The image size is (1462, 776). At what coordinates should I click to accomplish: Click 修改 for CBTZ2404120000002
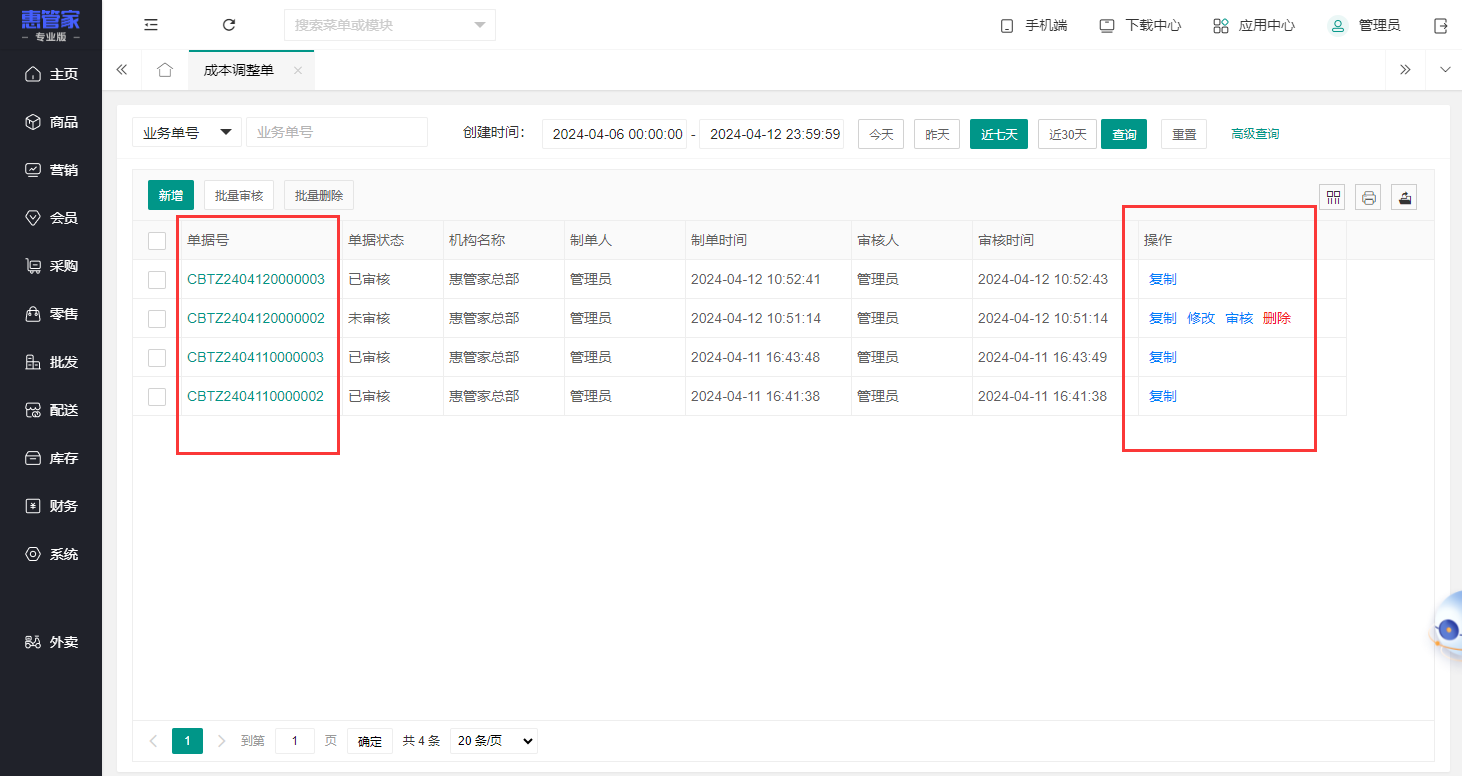pos(1201,318)
